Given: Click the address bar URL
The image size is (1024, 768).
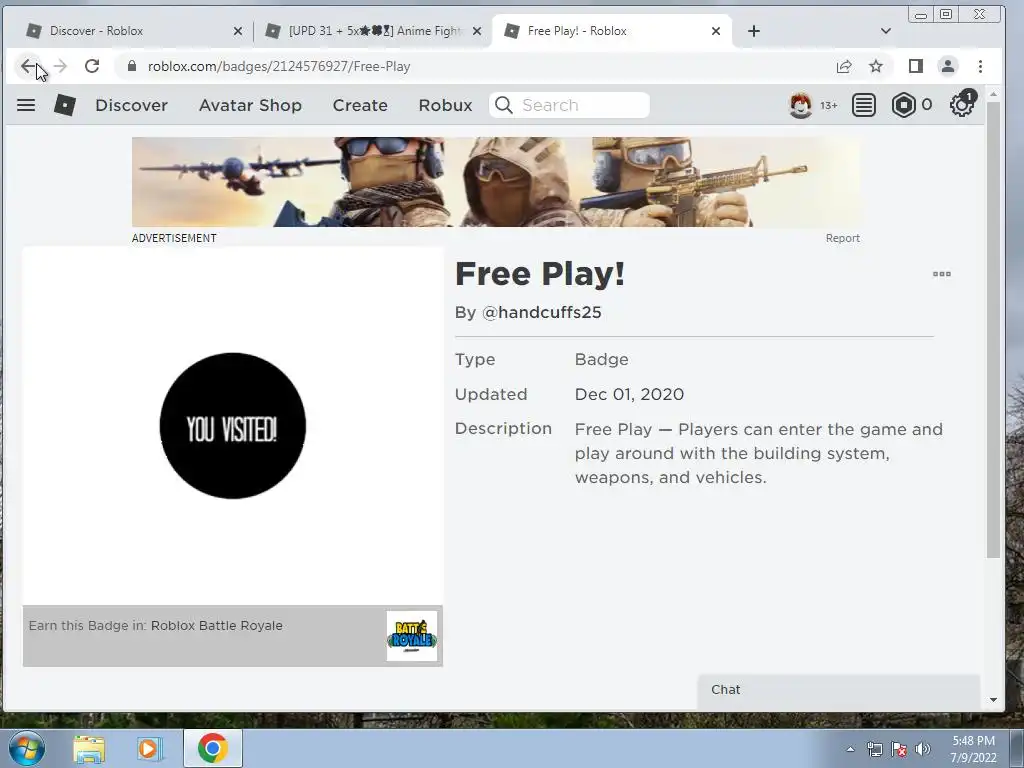Looking at the screenshot, I should (279, 66).
